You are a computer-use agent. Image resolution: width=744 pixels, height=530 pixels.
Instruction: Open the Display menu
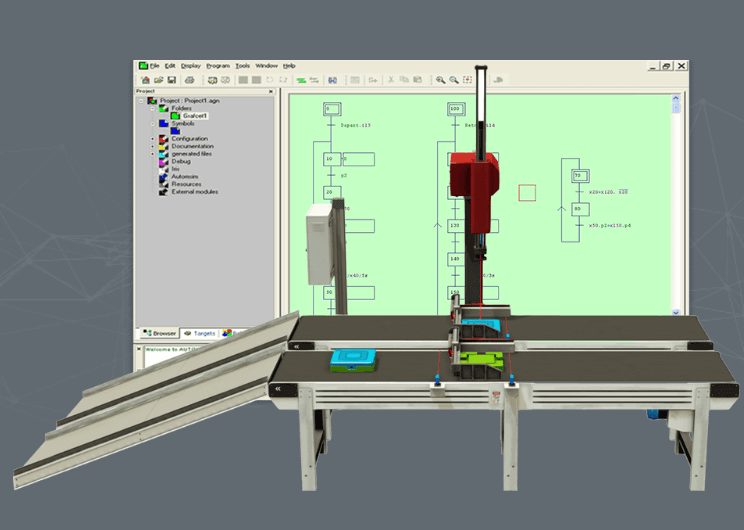(x=191, y=66)
